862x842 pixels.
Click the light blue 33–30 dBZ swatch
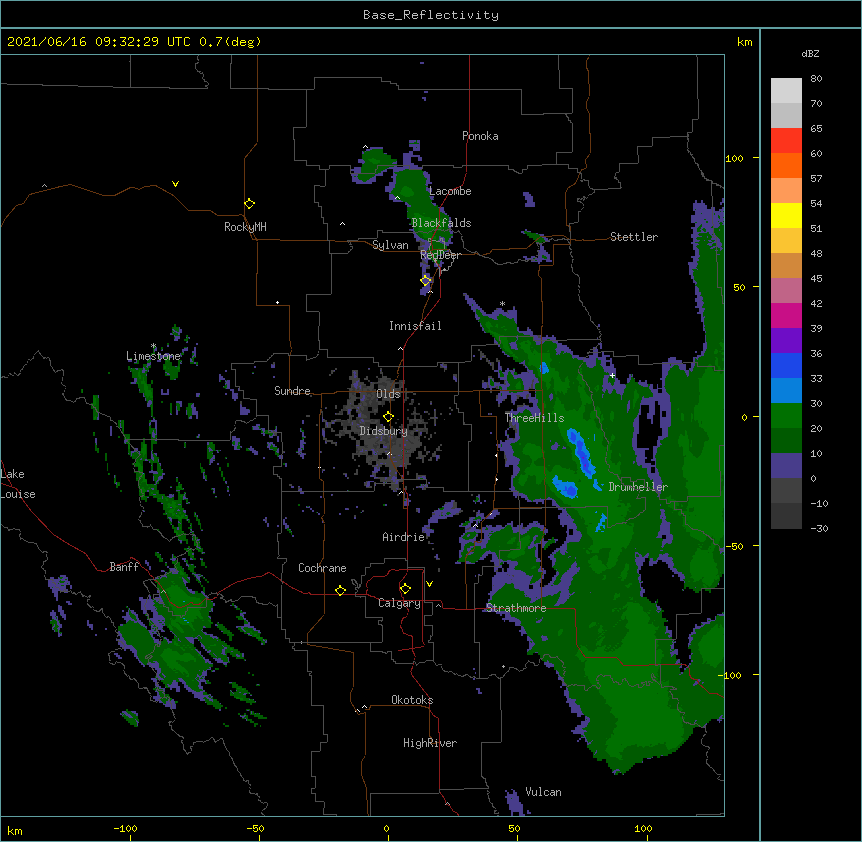click(x=786, y=391)
